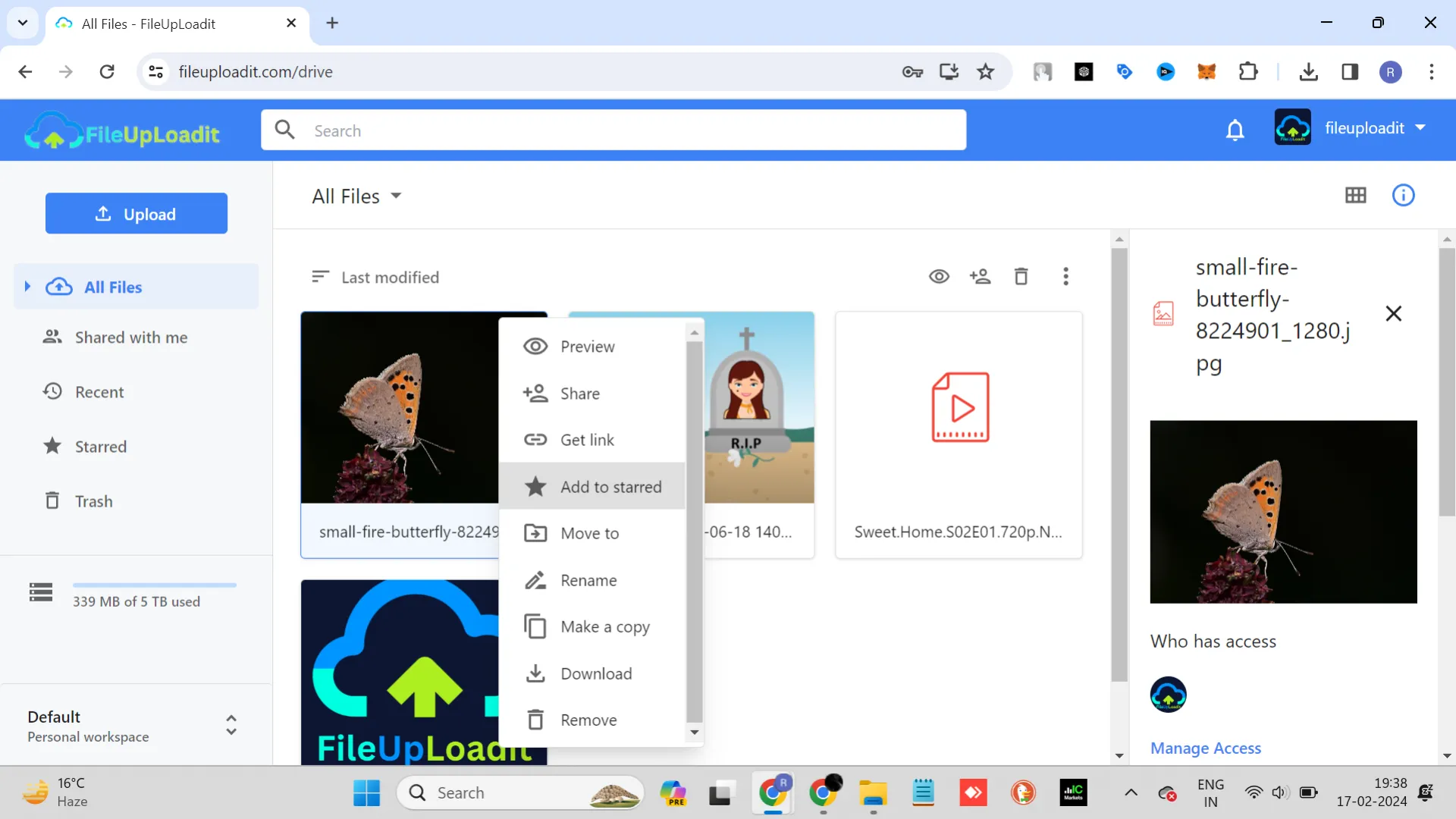
Task: Open browser downloads icon
Action: (1308, 72)
